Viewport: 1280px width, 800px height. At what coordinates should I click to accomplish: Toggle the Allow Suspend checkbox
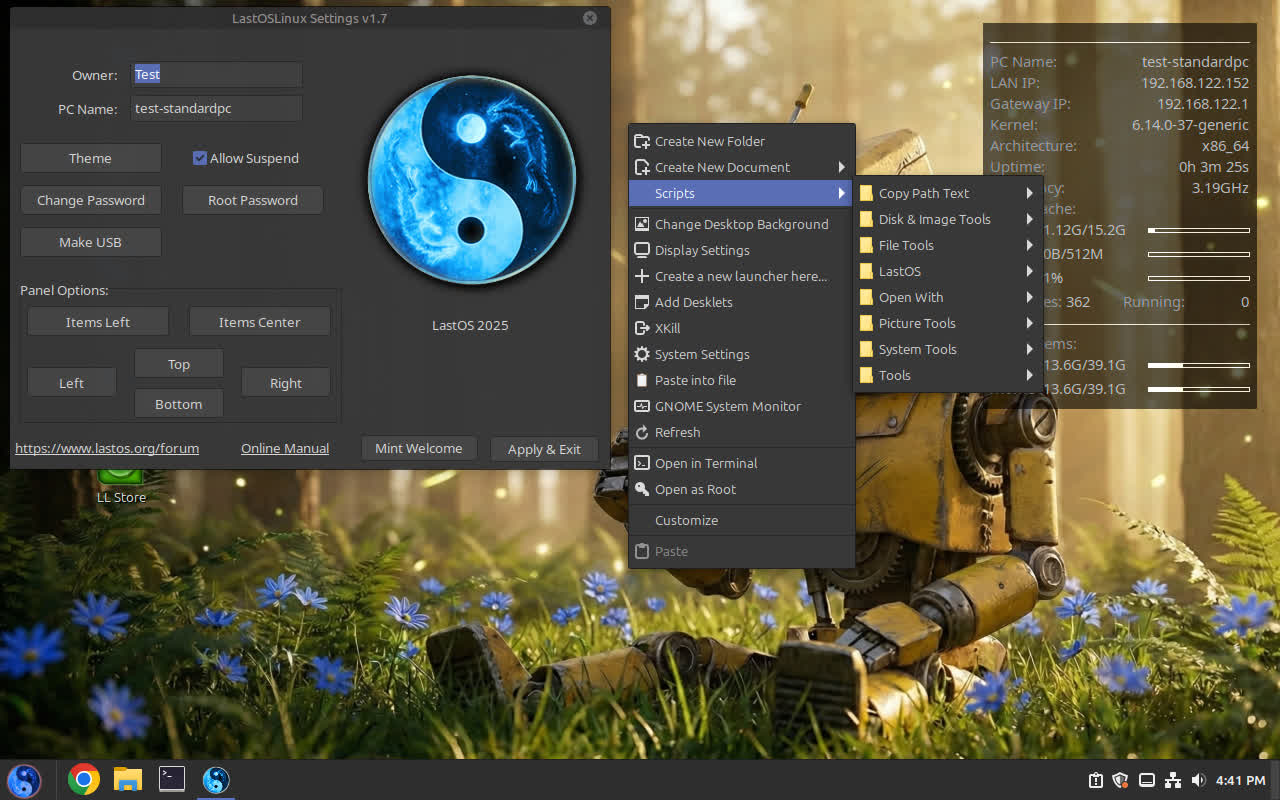point(200,158)
